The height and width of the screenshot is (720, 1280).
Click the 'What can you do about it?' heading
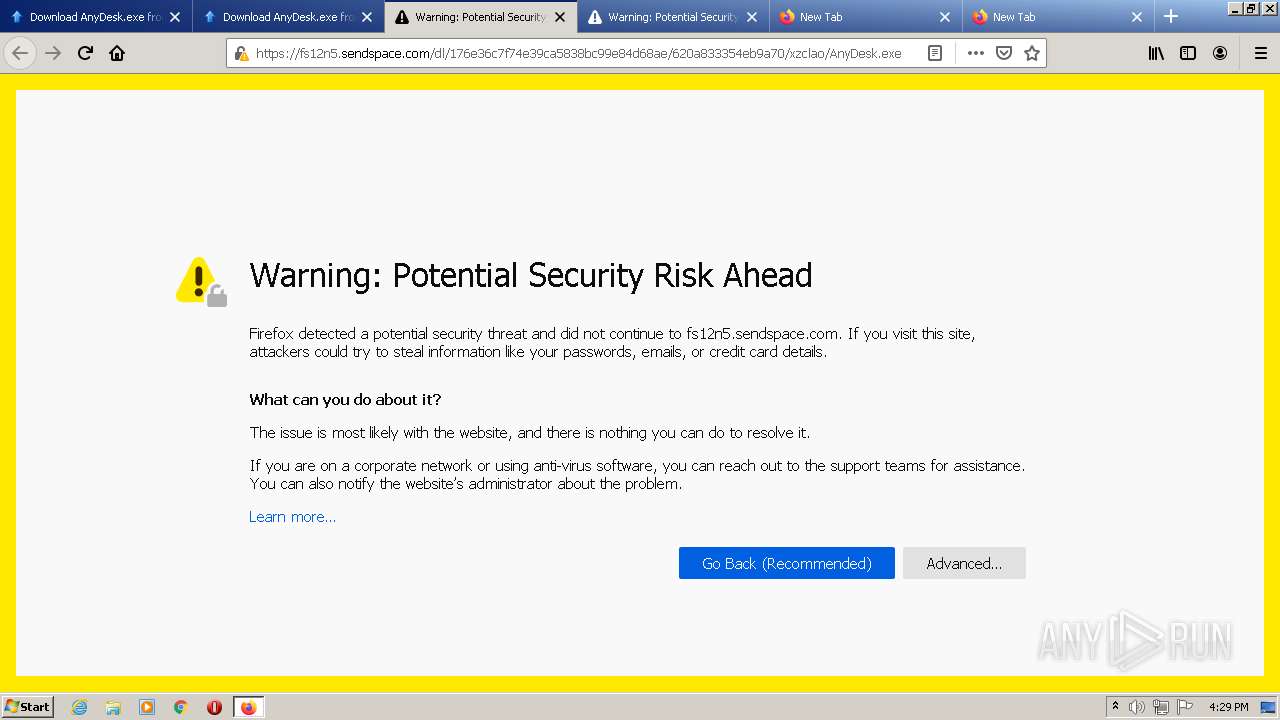pos(345,400)
